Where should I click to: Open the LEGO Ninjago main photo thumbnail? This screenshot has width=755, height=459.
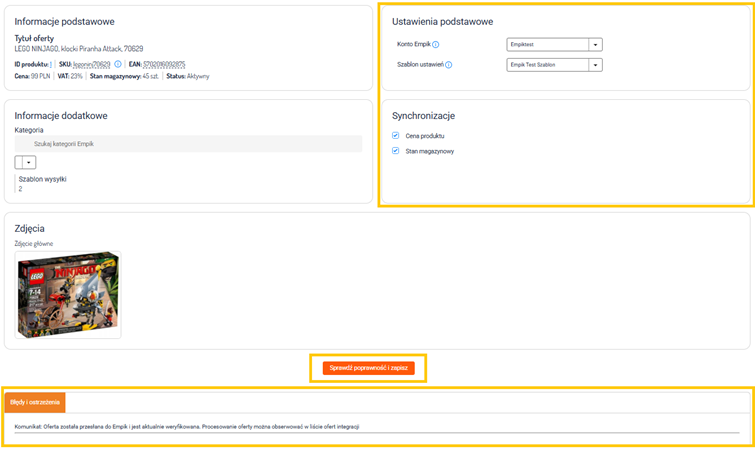(69, 294)
